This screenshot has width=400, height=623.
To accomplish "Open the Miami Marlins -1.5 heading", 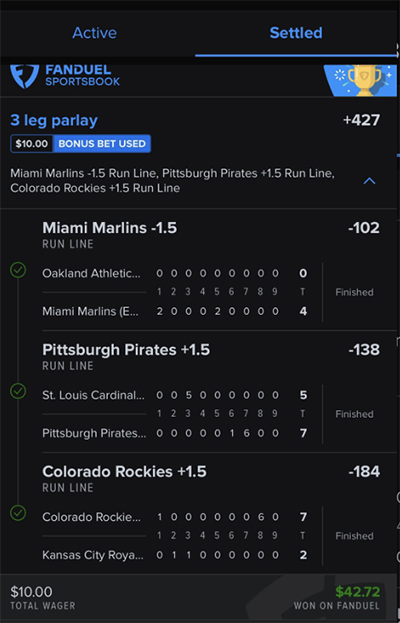I will tap(110, 228).
